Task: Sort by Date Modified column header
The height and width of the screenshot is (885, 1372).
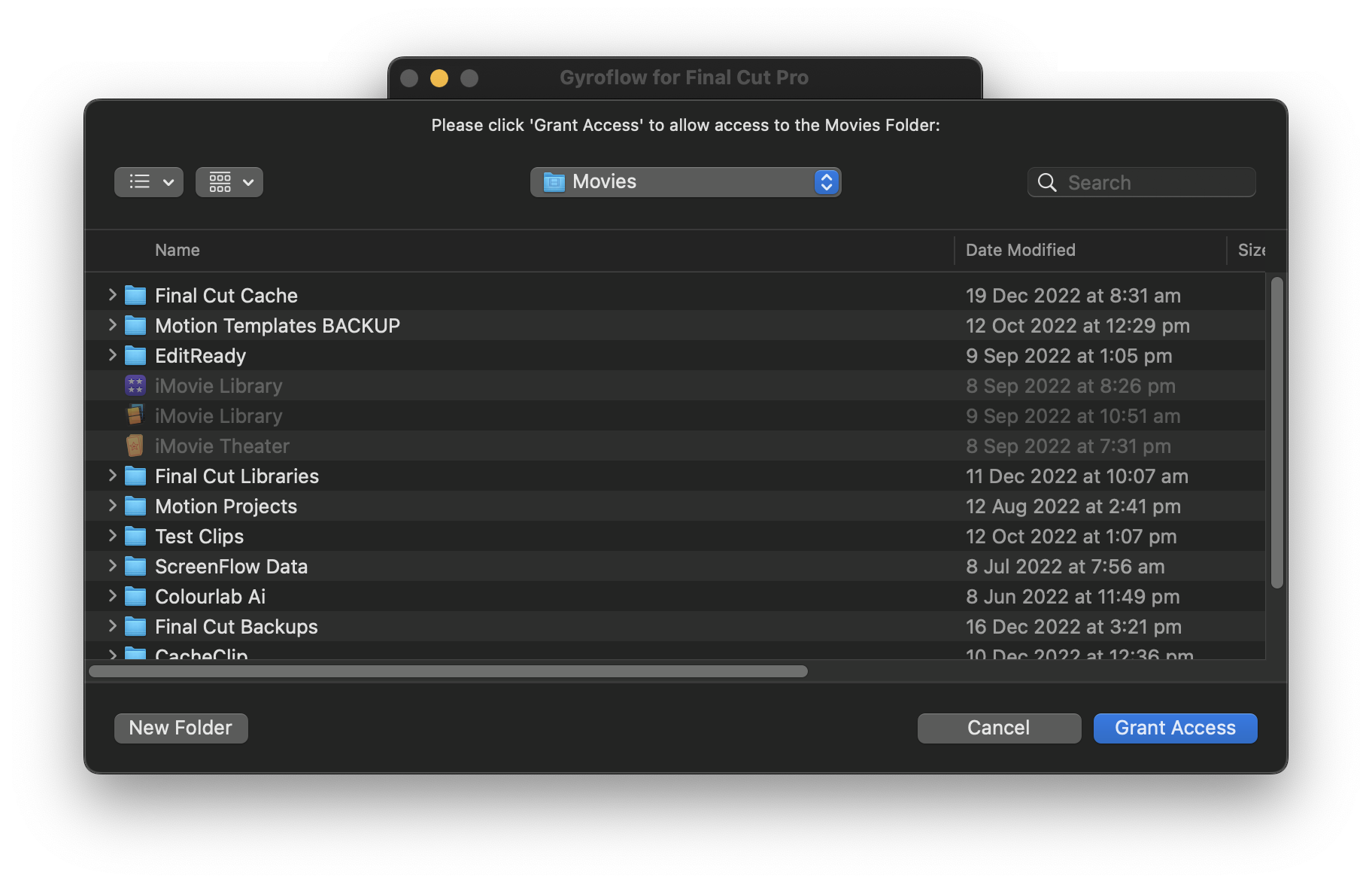Action: pyautogui.click(x=1021, y=250)
